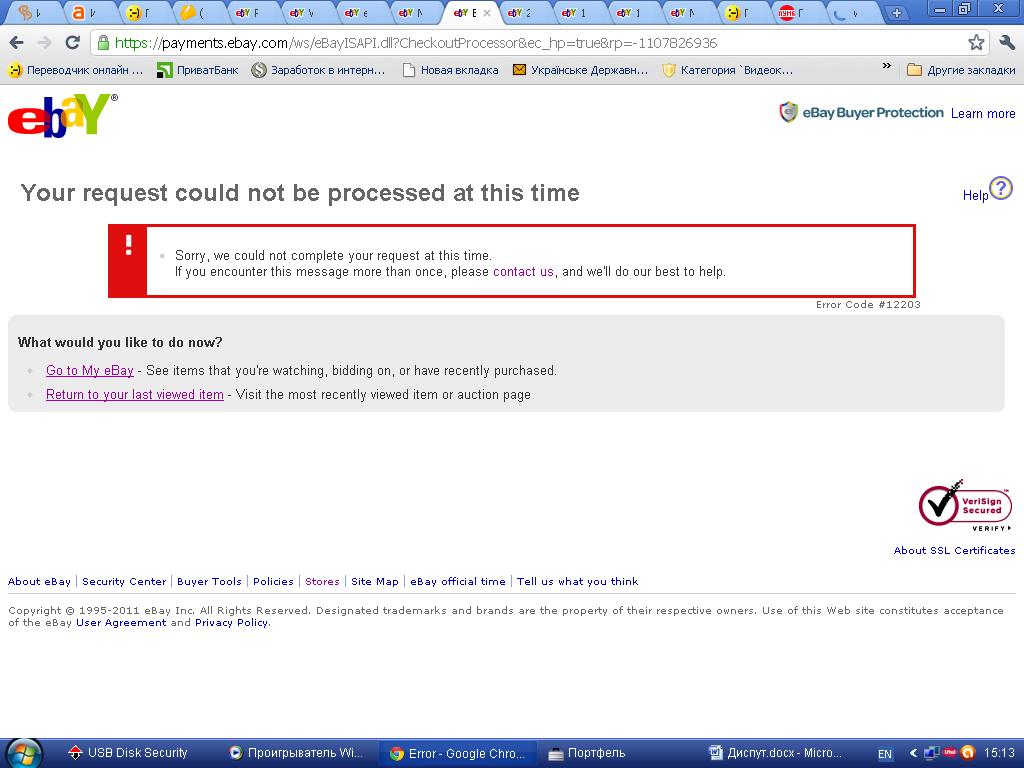The image size is (1024, 768).
Task: Click the contact us link
Action: pos(523,272)
